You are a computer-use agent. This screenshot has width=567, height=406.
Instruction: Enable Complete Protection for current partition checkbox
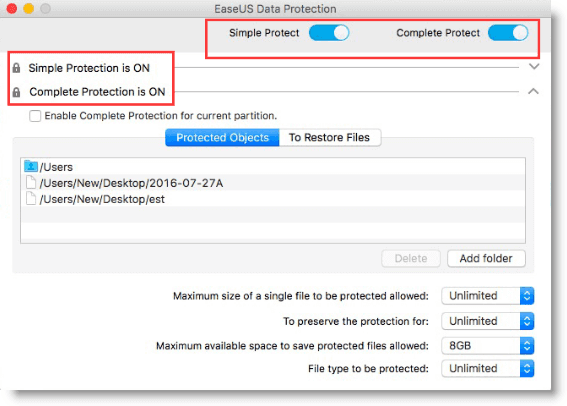point(35,116)
